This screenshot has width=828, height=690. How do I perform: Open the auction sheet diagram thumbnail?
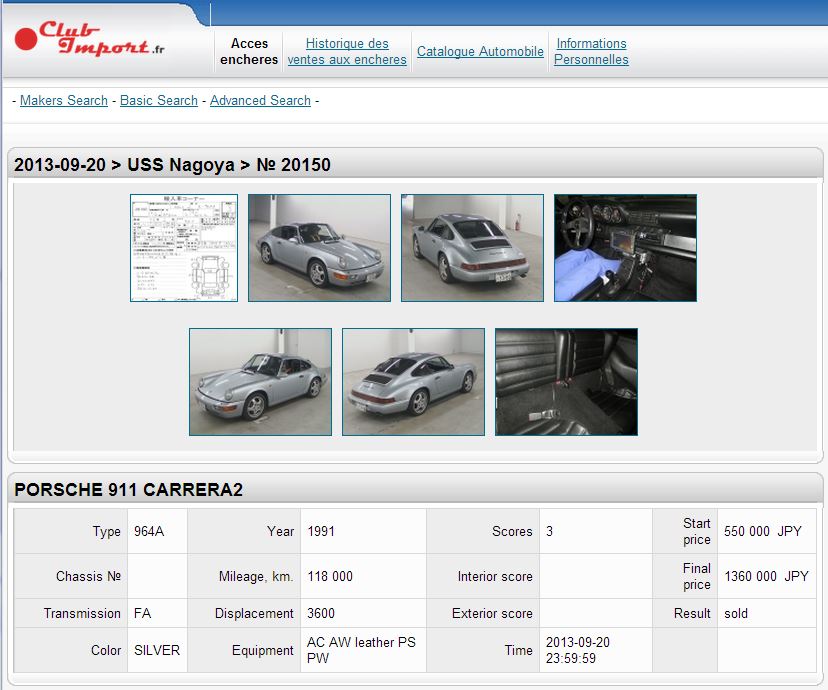click(x=184, y=248)
